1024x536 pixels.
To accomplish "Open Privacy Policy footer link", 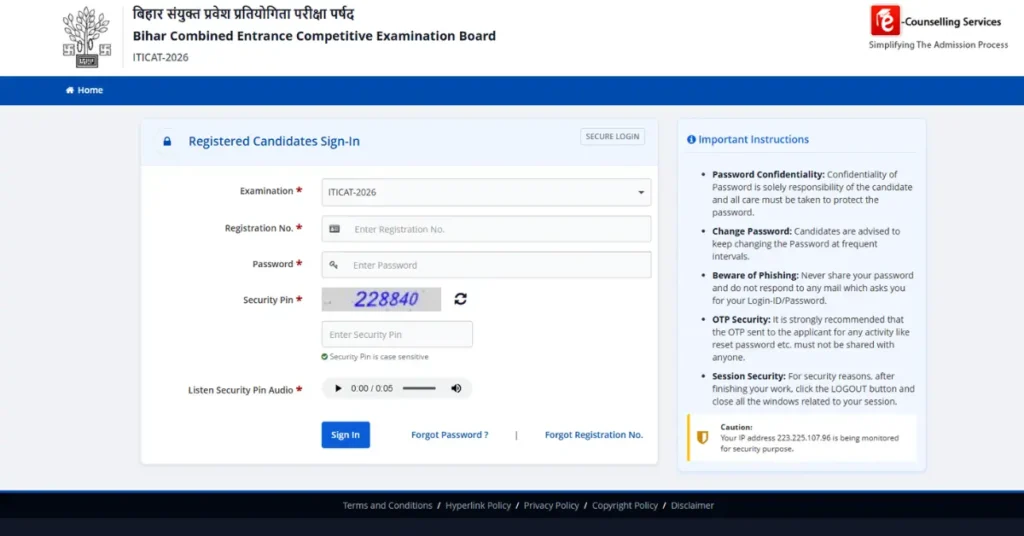I will click(551, 505).
